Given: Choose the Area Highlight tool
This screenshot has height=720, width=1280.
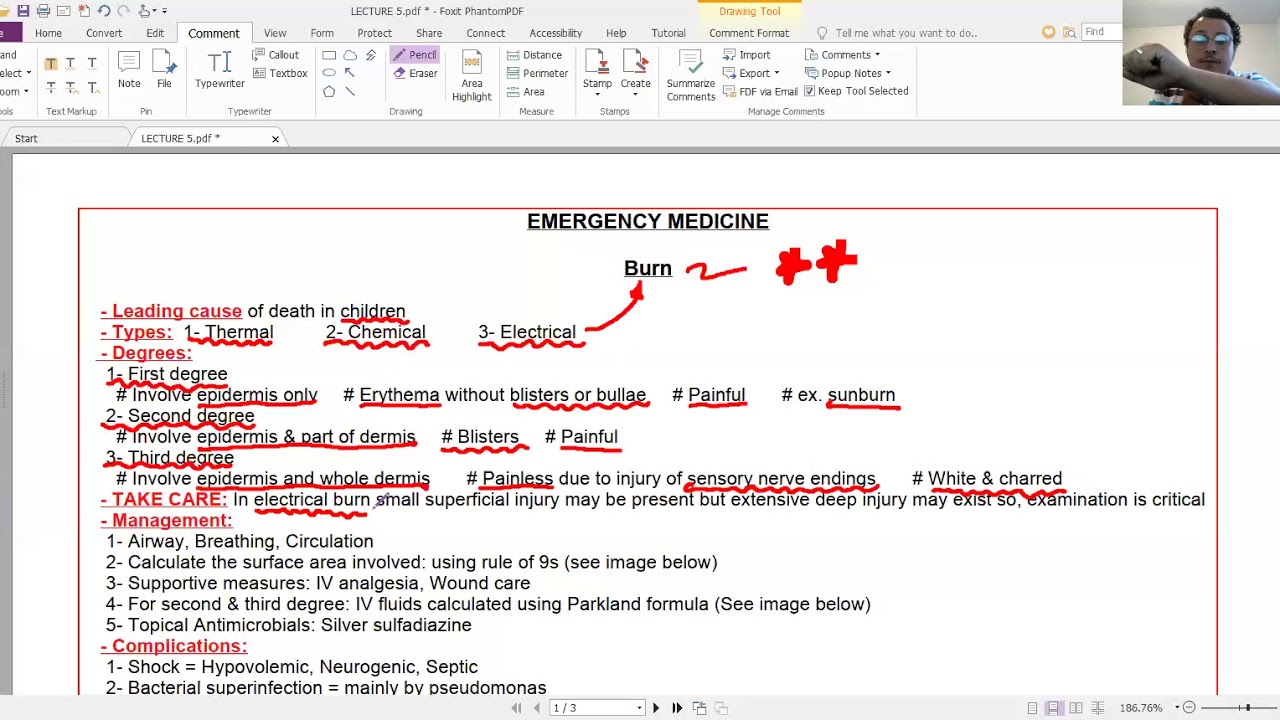Looking at the screenshot, I should coord(471,76).
